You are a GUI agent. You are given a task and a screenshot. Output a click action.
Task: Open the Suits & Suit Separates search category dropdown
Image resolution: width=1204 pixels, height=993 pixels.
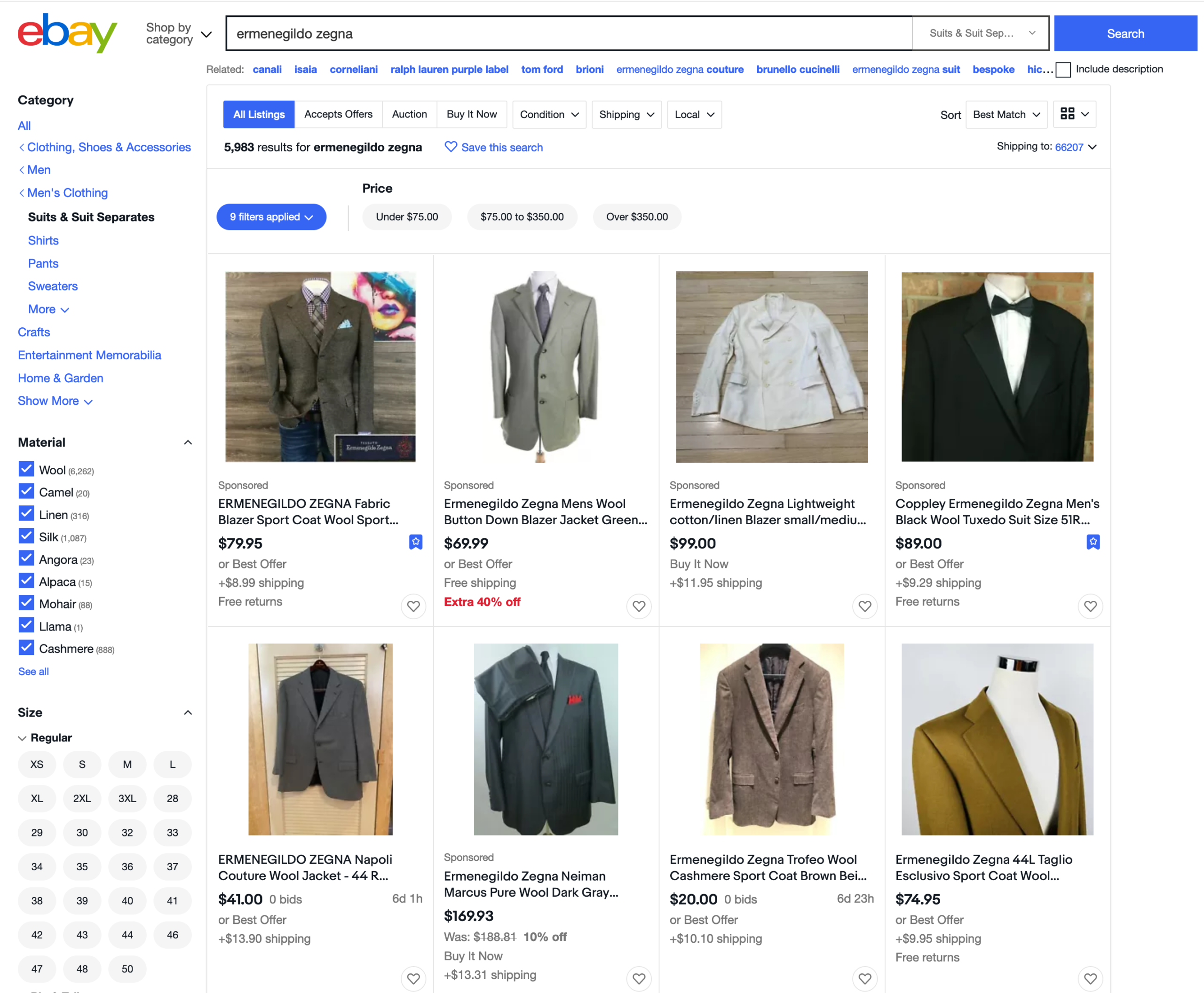coord(981,33)
